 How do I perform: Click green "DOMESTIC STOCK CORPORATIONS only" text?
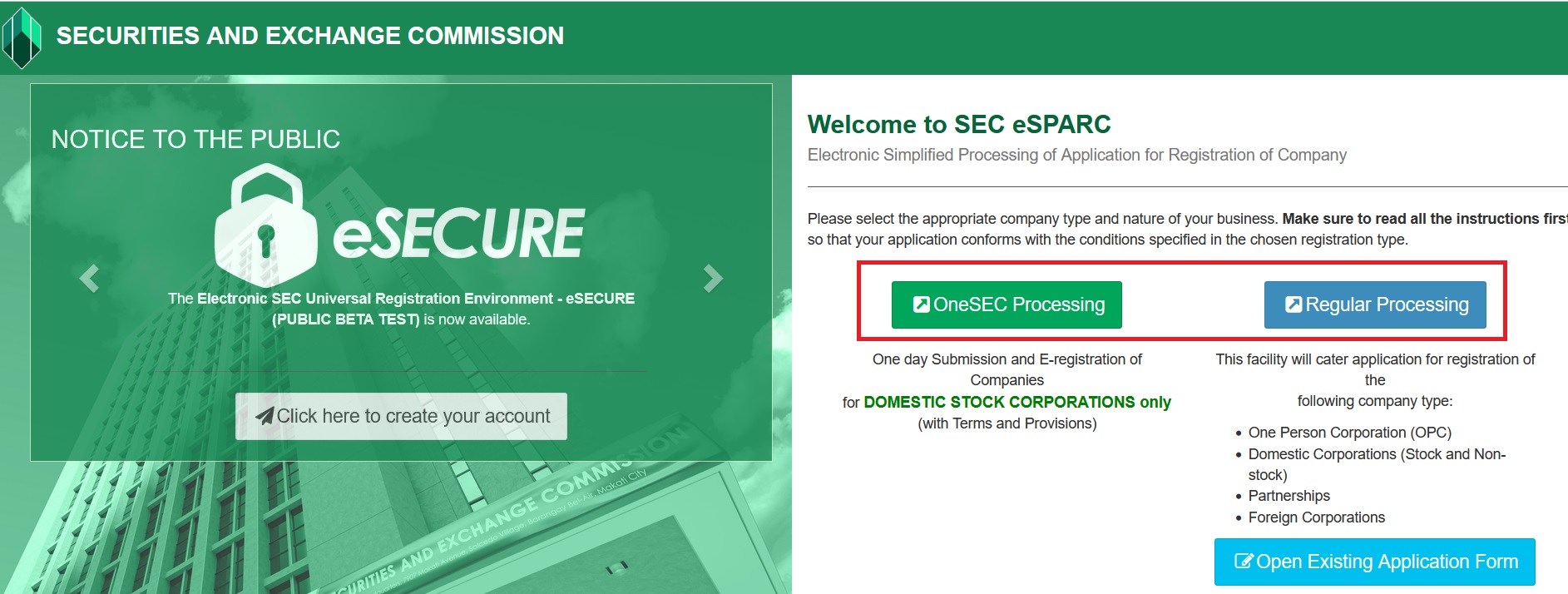(1016, 402)
